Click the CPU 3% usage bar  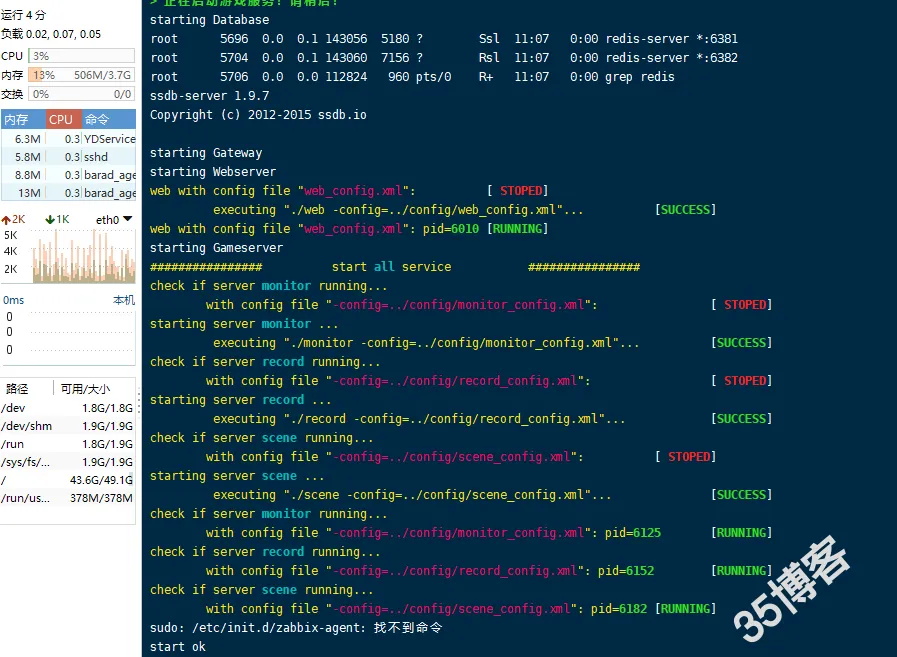click(81, 56)
